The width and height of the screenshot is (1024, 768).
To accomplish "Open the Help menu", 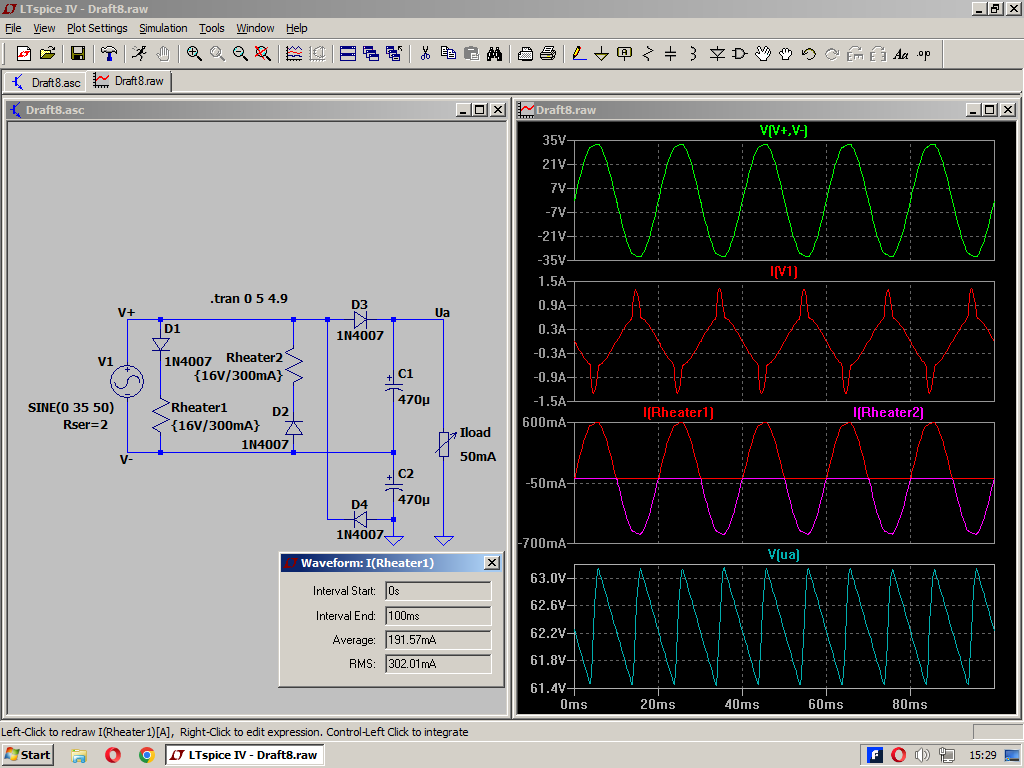I will 296,28.
